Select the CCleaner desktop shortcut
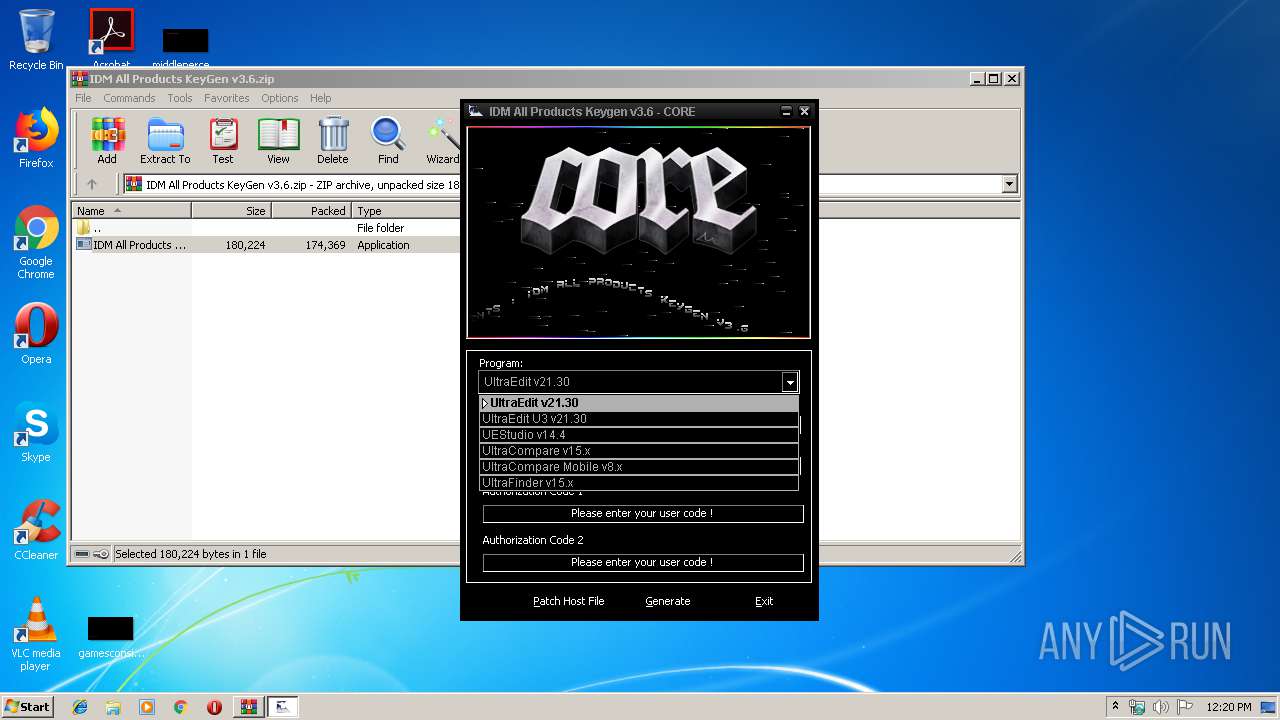 point(36,530)
